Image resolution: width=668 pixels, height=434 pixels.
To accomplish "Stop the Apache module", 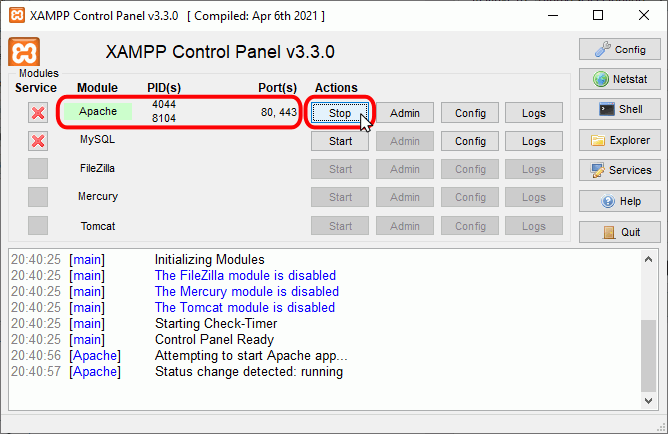I will click(340, 113).
